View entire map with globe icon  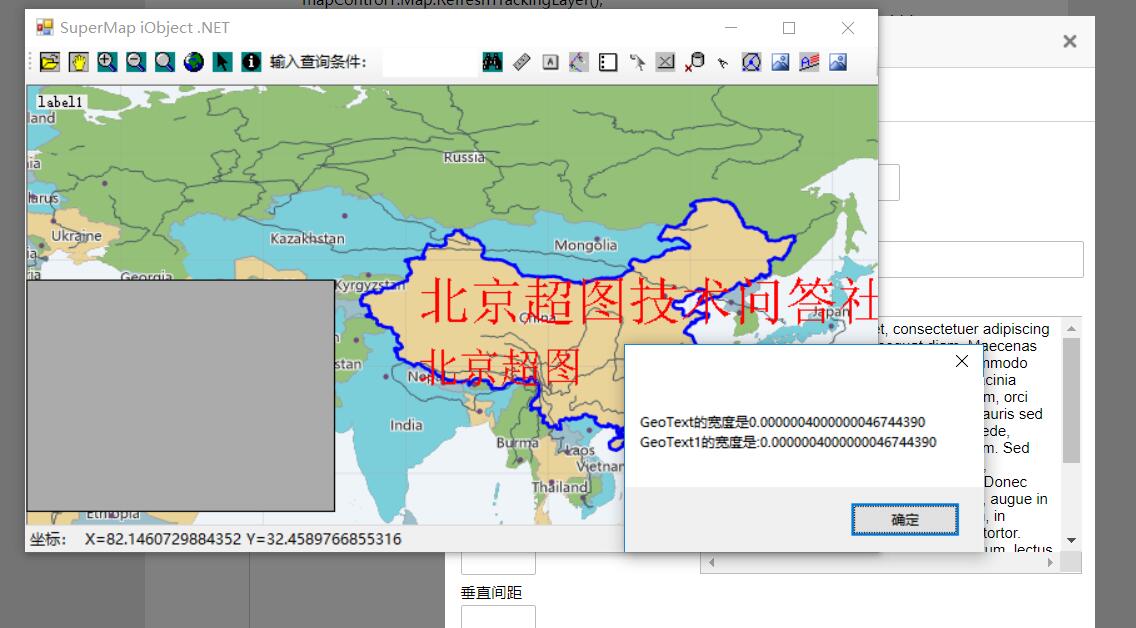pos(193,62)
